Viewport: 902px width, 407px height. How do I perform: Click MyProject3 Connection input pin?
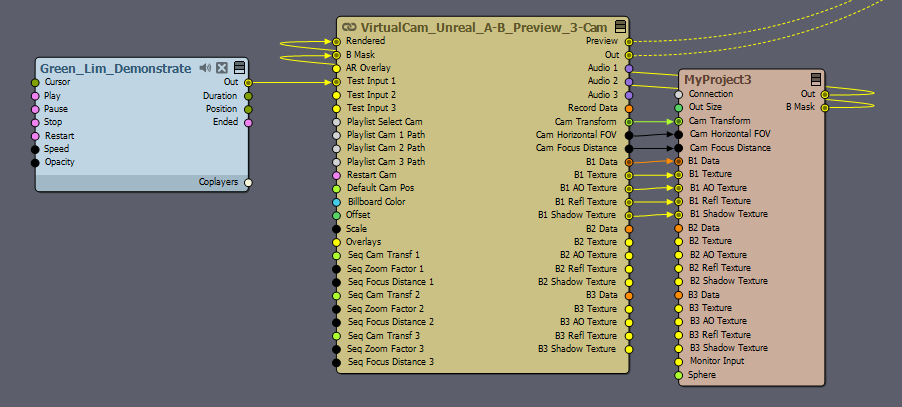[x=679, y=94]
